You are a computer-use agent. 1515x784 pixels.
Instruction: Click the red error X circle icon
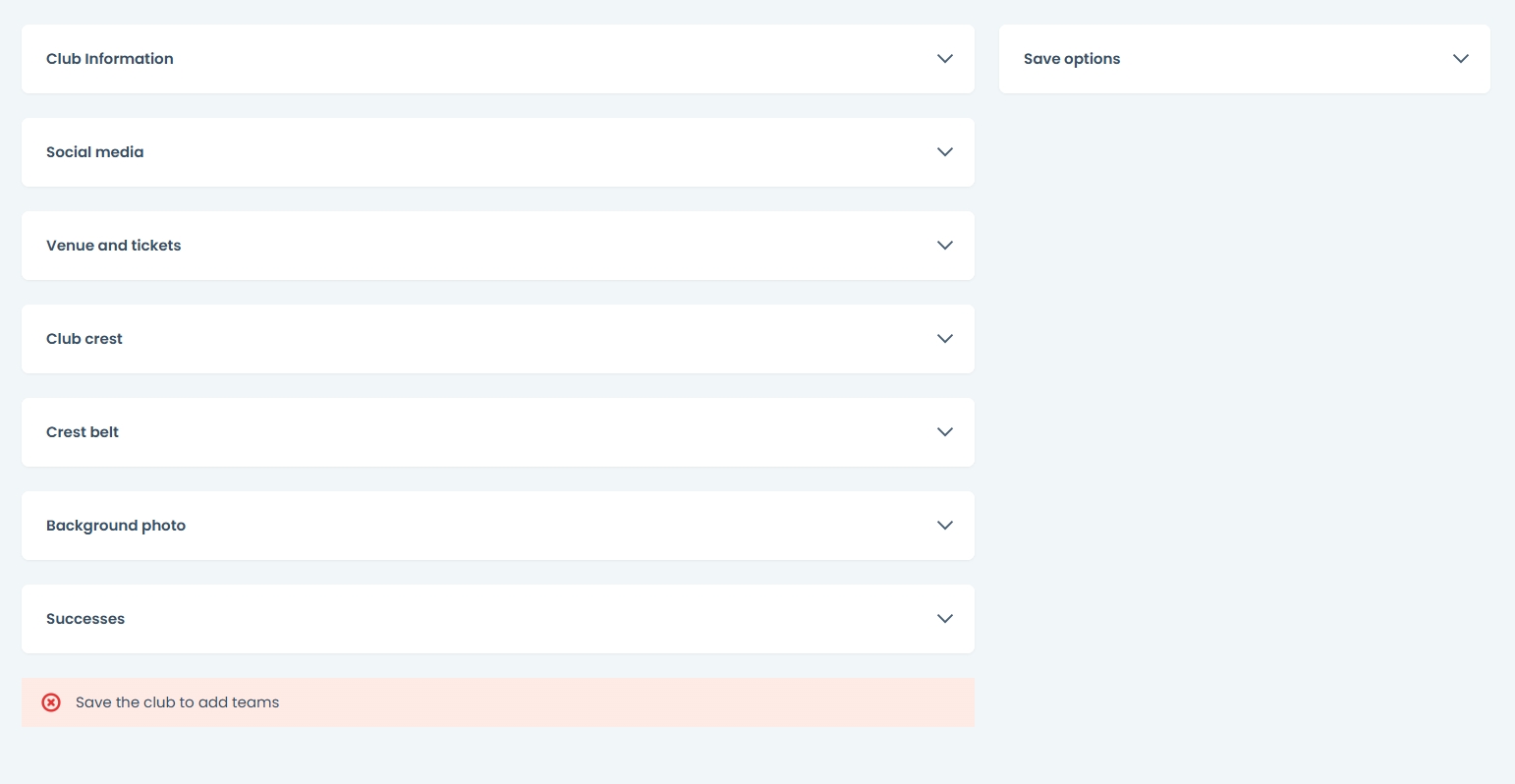pos(51,702)
